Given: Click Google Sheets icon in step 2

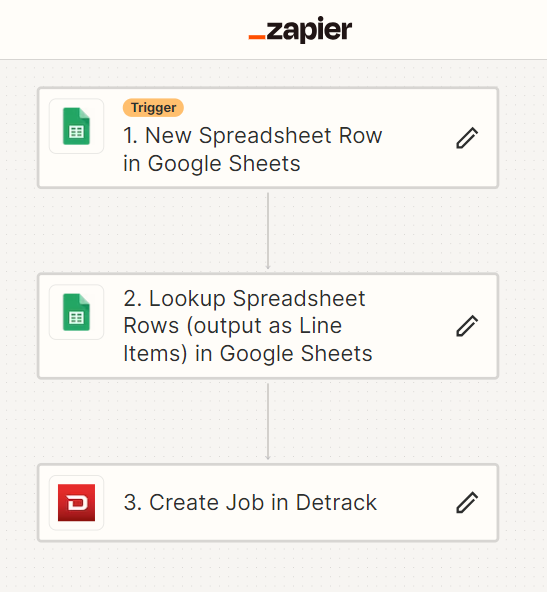Looking at the screenshot, I should [76, 312].
